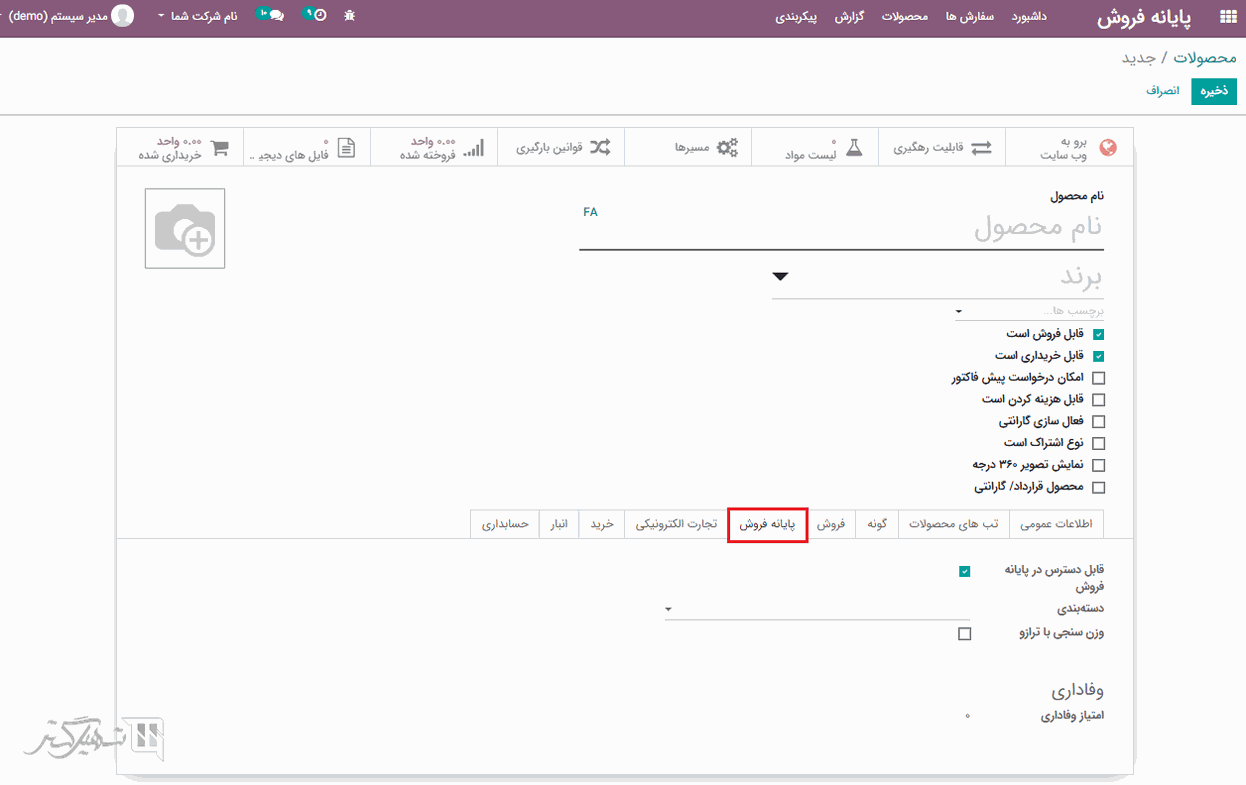
Task: Open the دسته‌بندی category dropdown
Action: pyautogui.click(x=669, y=608)
